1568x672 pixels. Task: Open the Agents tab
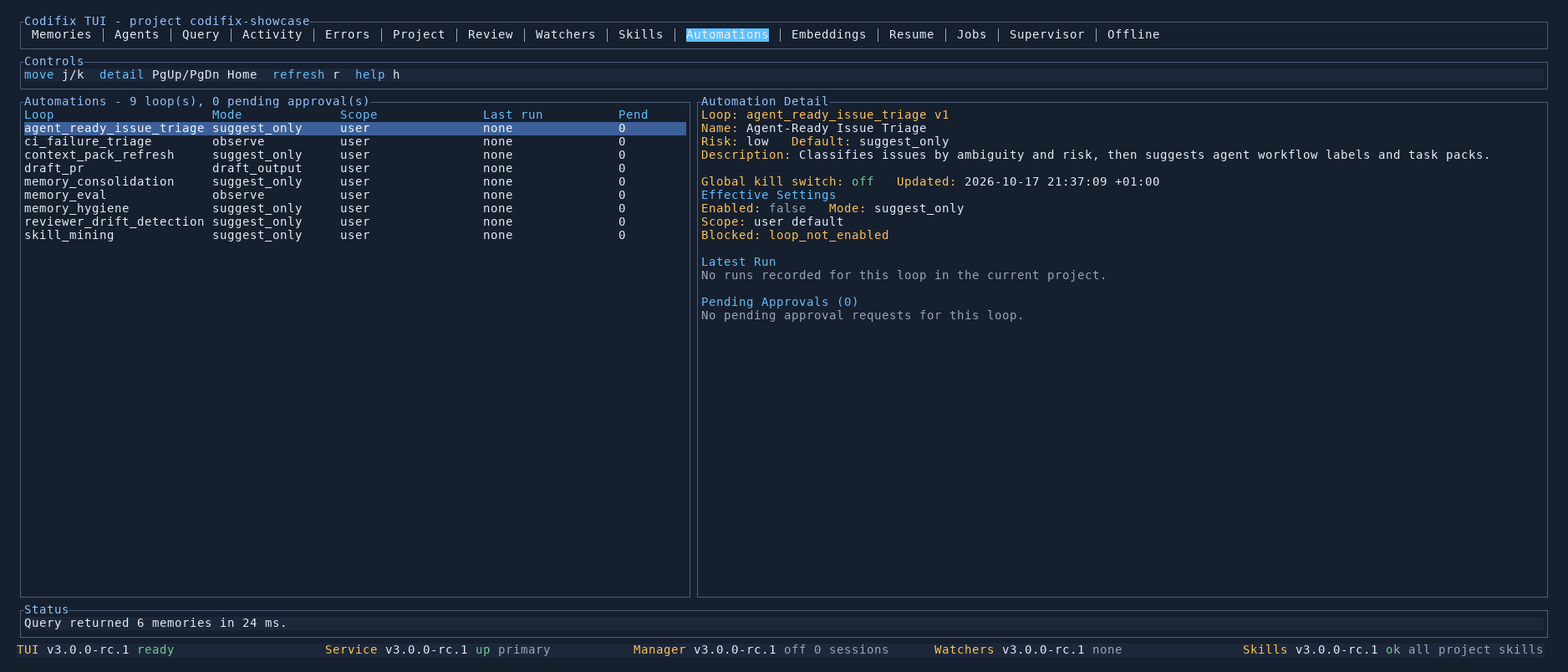click(136, 34)
